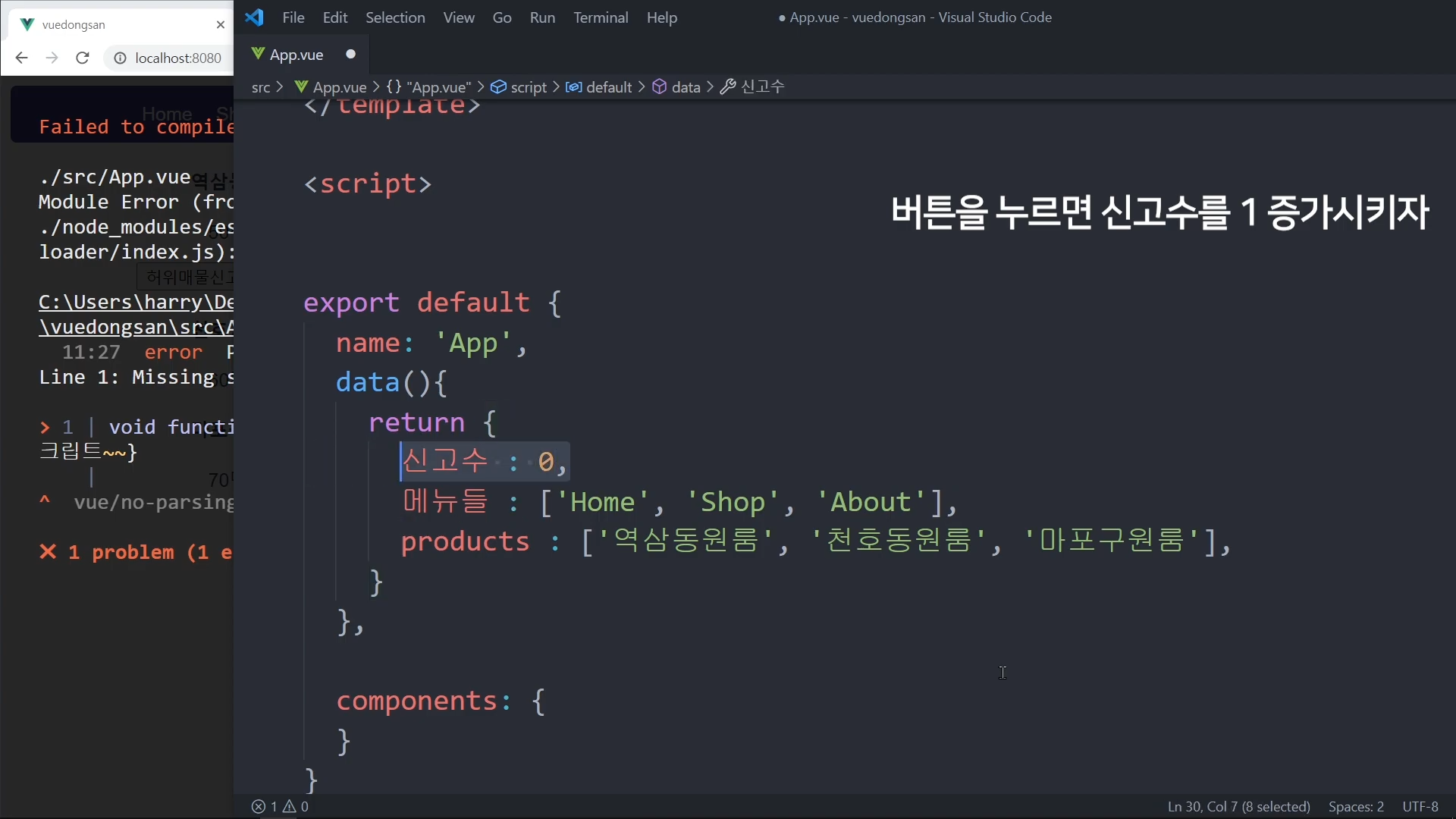This screenshot has width=1456, height=819.
Task: Open the File menu
Action: point(293,17)
